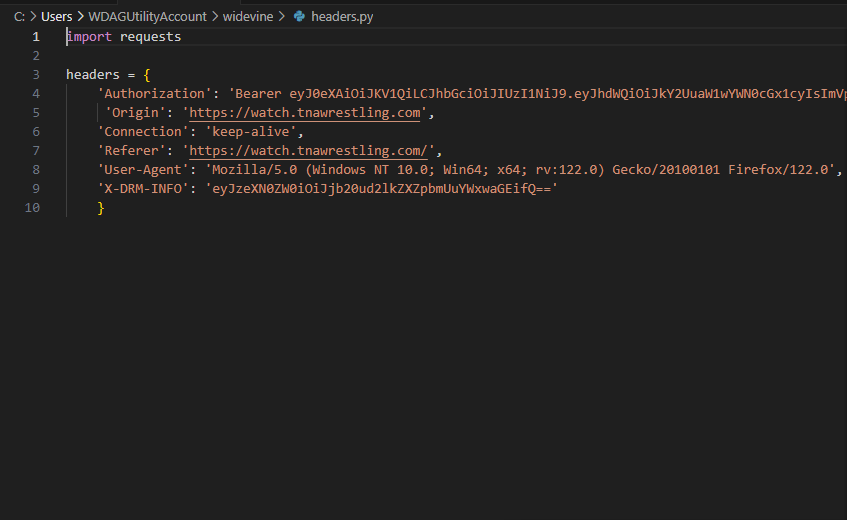Select line number 1 in gutter
The width and height of the screenshot is (847, 520).
click(x=36, y=37)
